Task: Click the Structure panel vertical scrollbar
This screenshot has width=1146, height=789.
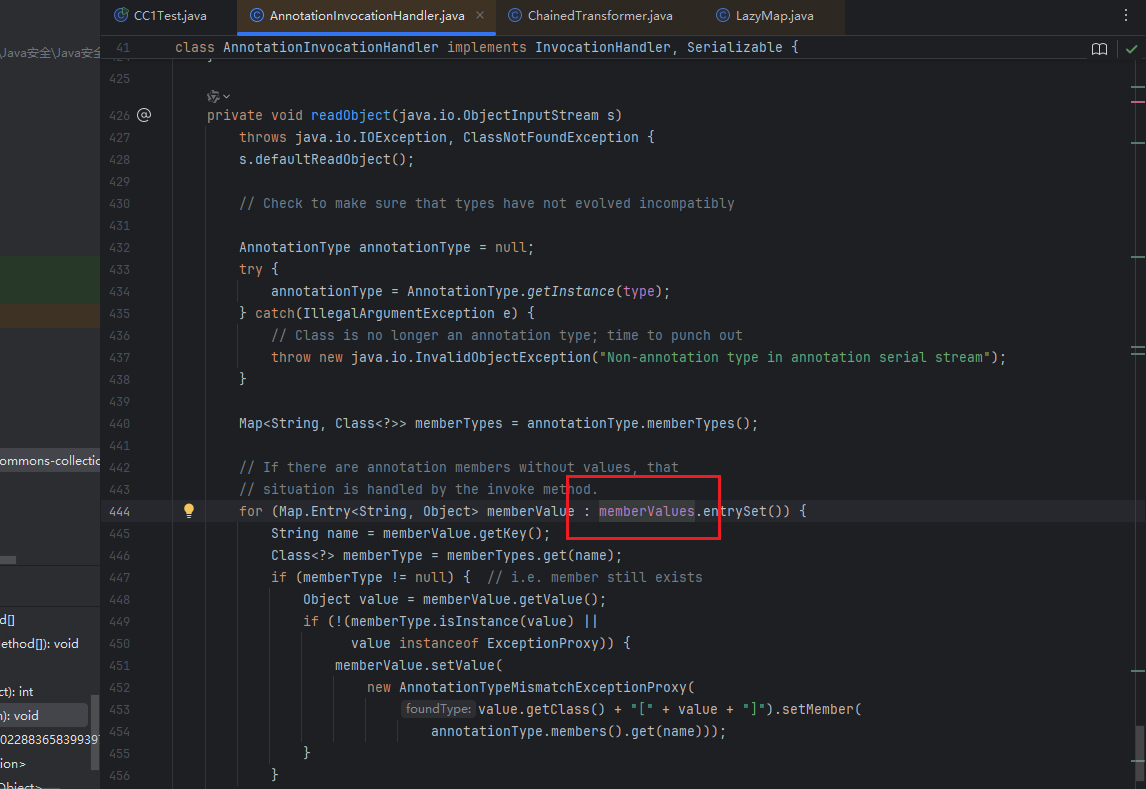Action: tap(95, 730)
